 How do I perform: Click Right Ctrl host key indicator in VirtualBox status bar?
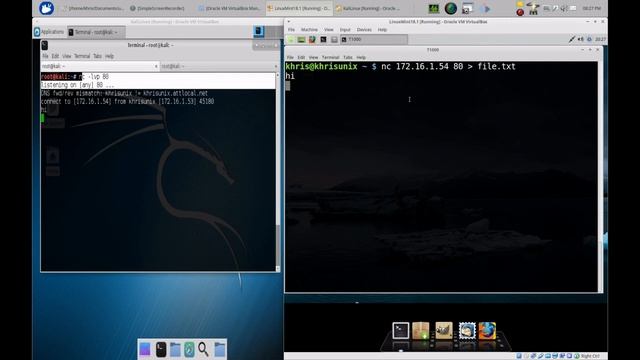tap(590, 356)
